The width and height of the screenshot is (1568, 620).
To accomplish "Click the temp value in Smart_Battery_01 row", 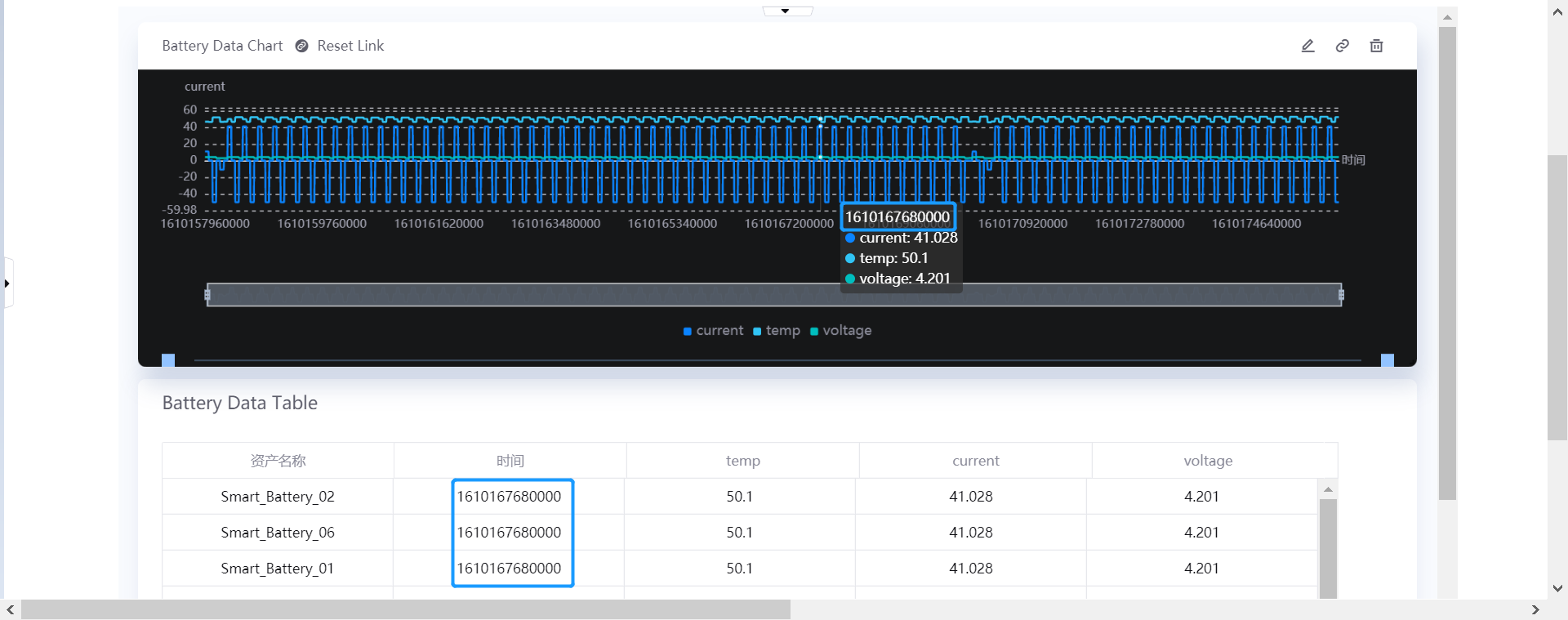I will point(740,569).
